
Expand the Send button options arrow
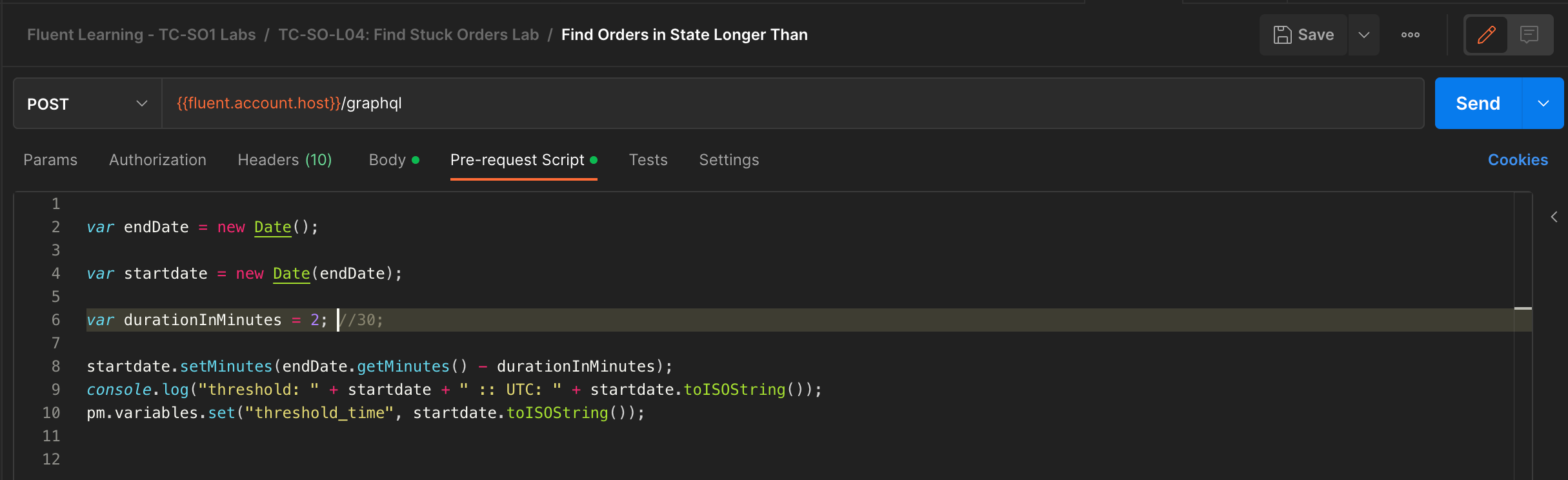1543,104
